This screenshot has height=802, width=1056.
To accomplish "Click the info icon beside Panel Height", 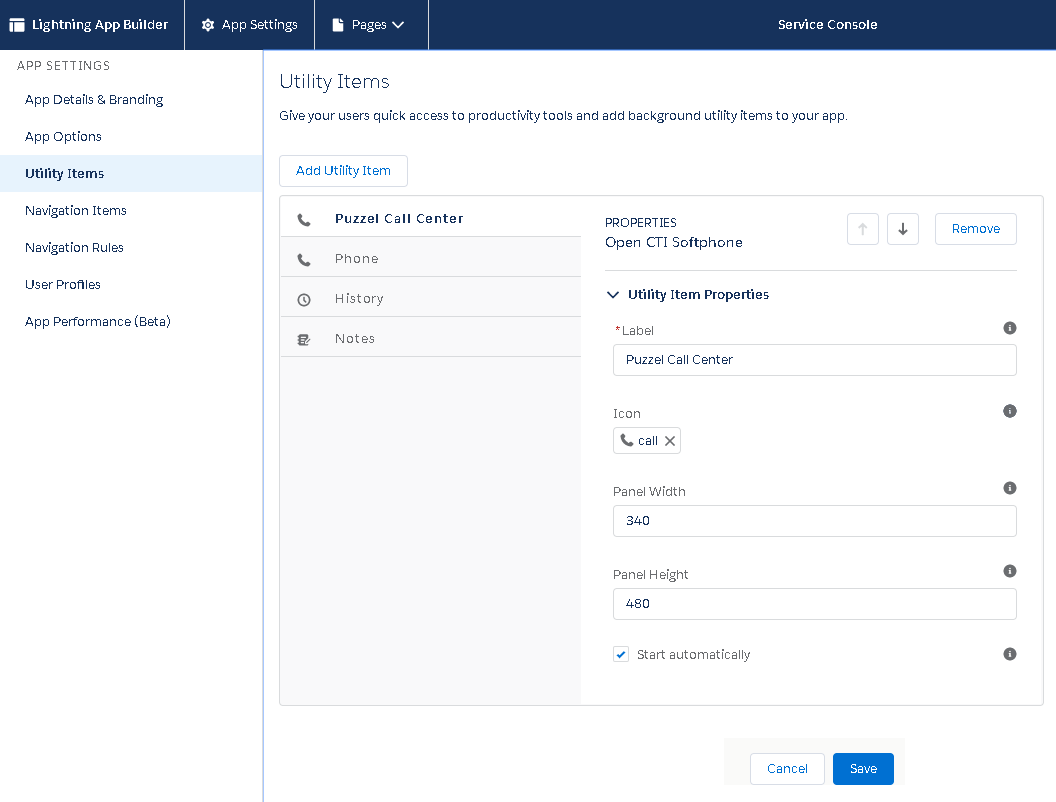I will pyautogui.click(x=1009, y=571).
